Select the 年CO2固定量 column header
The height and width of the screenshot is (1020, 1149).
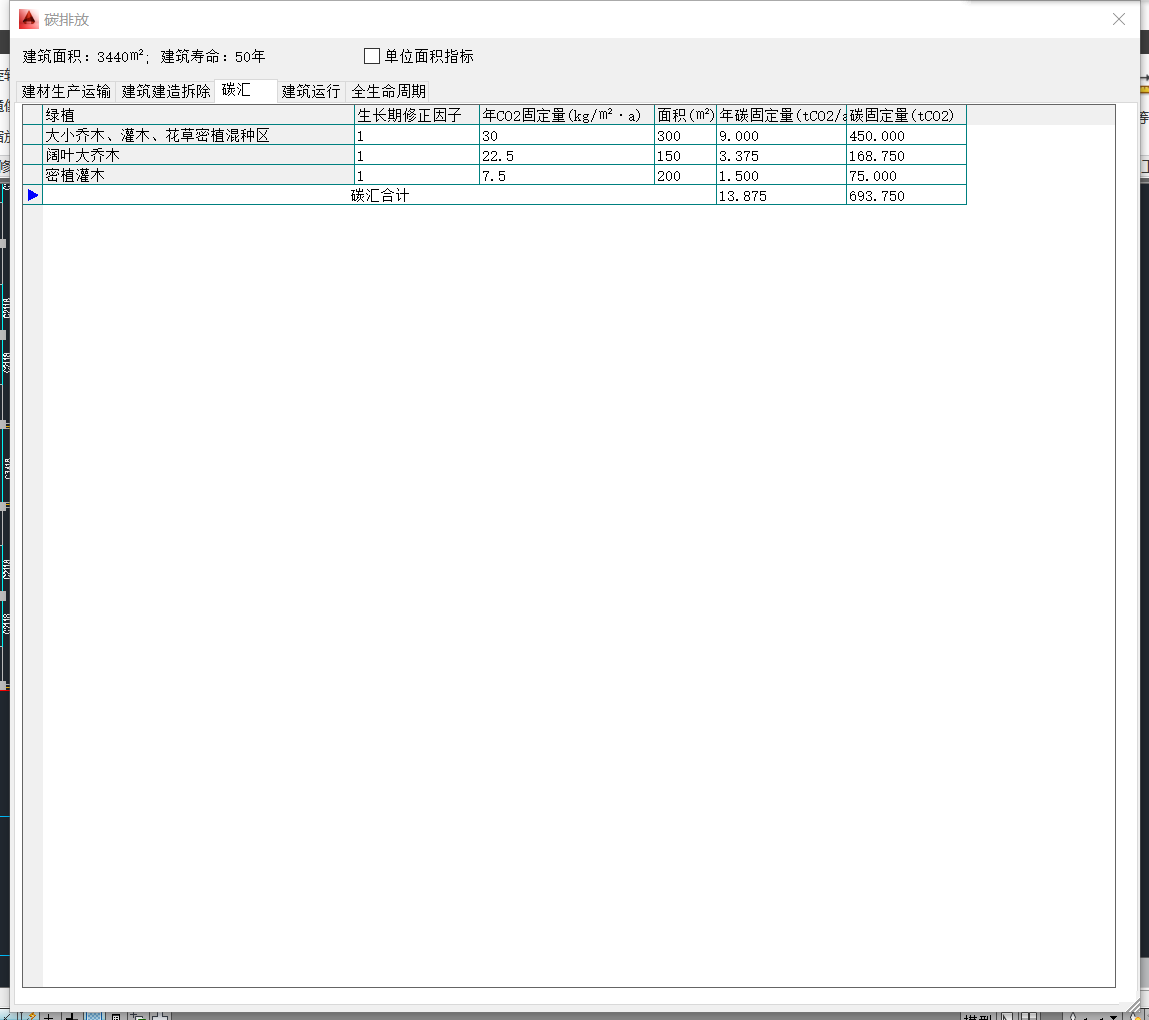tap(566, 115)
